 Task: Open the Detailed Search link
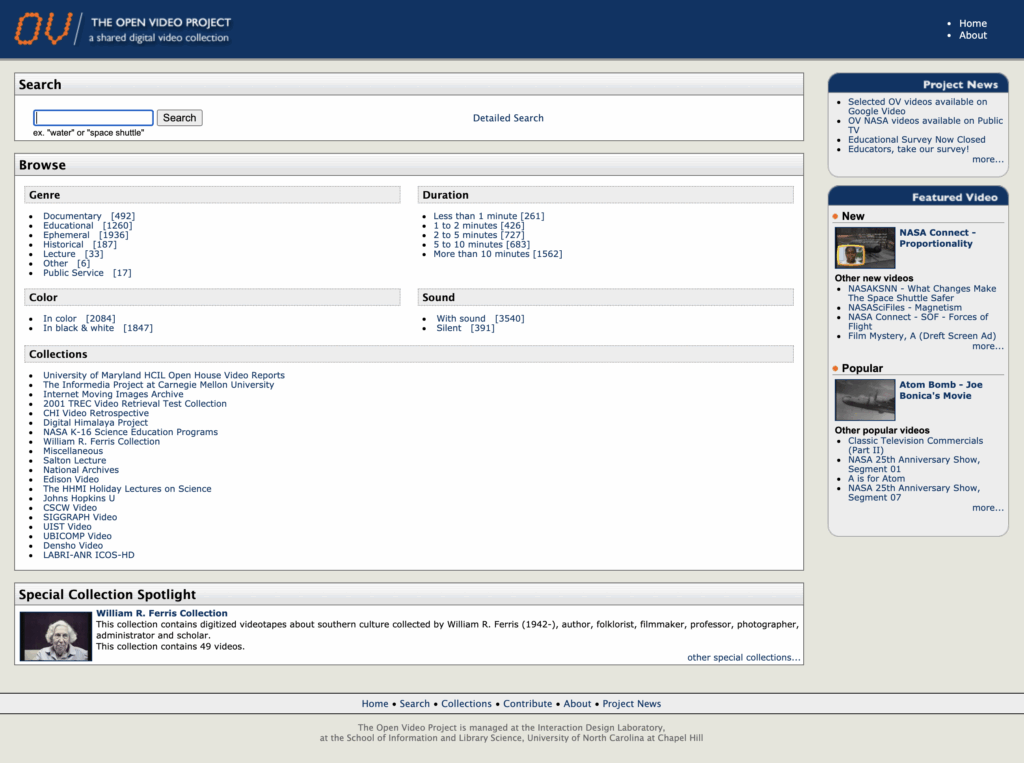point(508,118)
